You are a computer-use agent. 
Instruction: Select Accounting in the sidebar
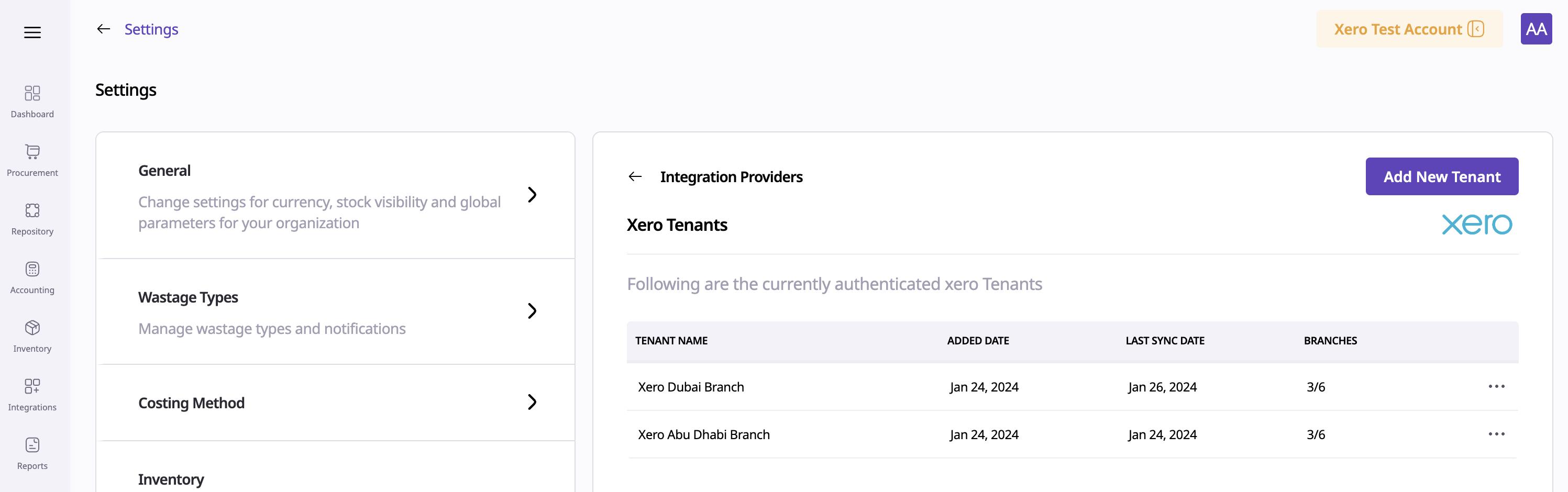pyautogui.click(x=32, y=277)
